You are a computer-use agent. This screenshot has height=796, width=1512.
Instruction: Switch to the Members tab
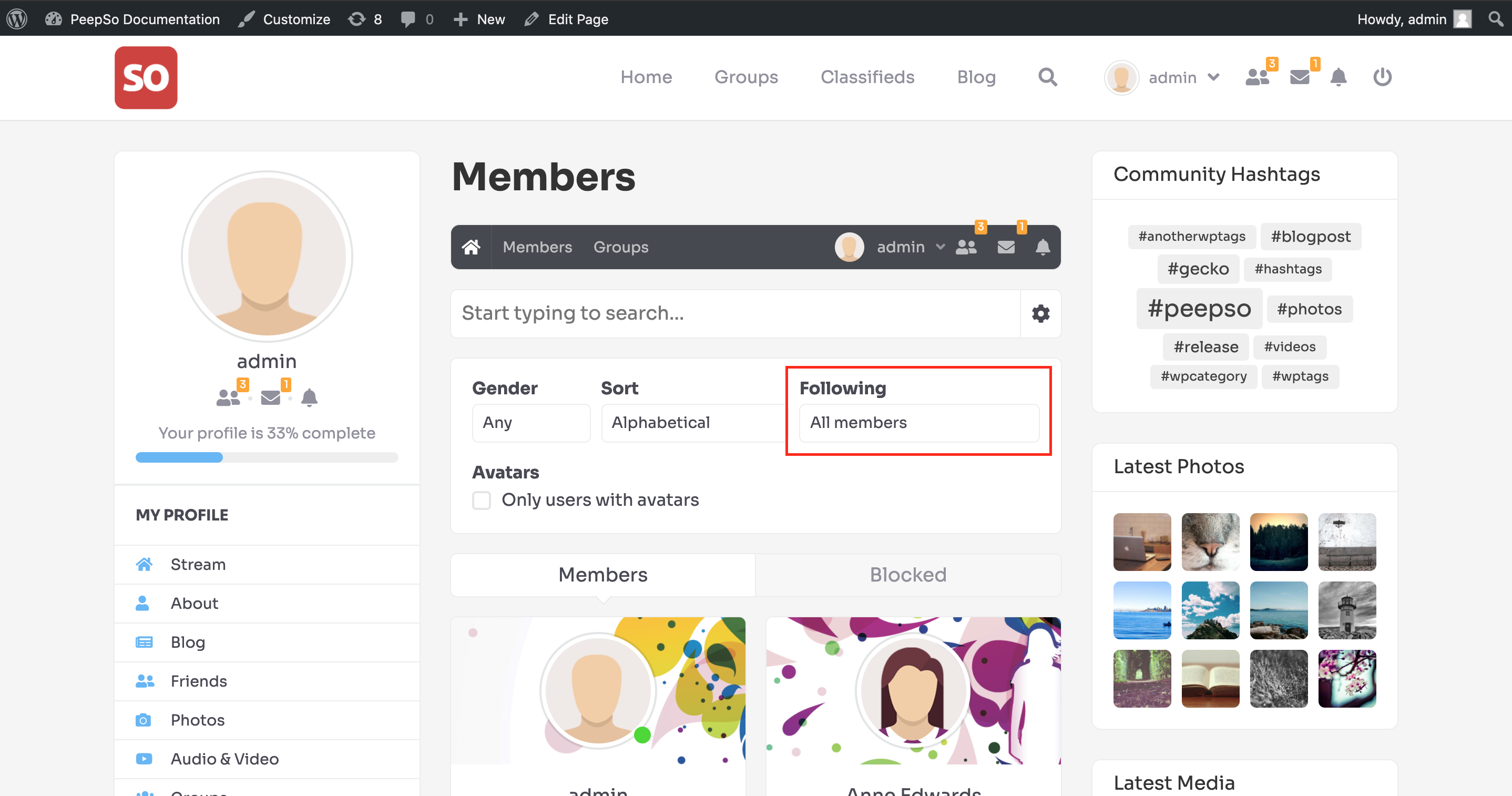pos(603,575)
